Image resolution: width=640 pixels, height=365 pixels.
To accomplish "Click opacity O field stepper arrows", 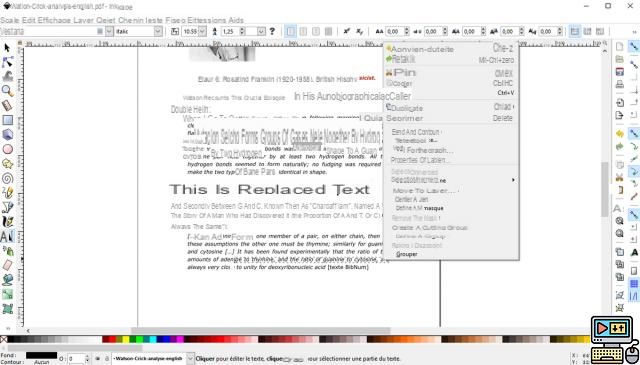I will (x=87, y=359).
